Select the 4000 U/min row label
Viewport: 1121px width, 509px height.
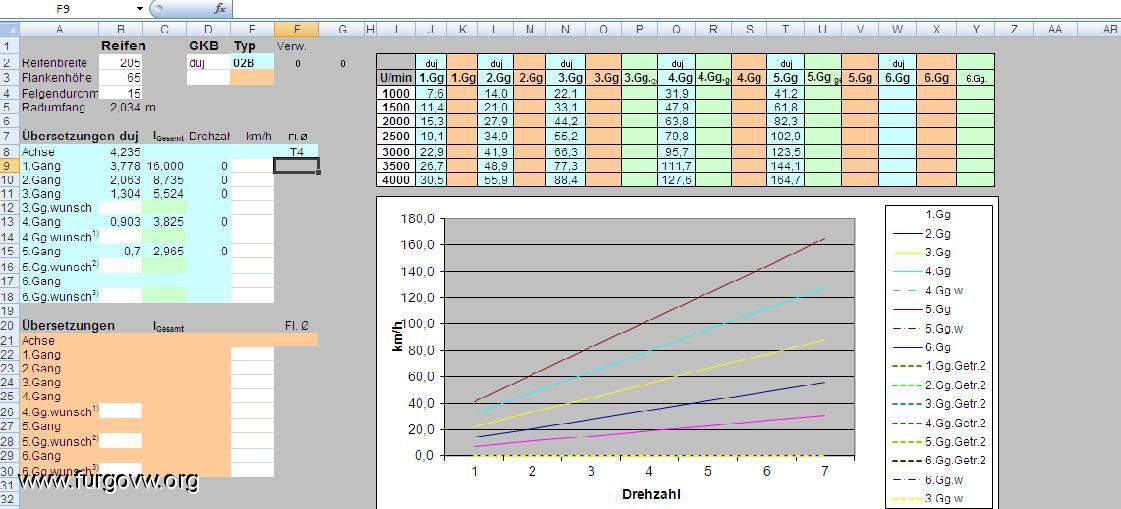click(395, 180)
